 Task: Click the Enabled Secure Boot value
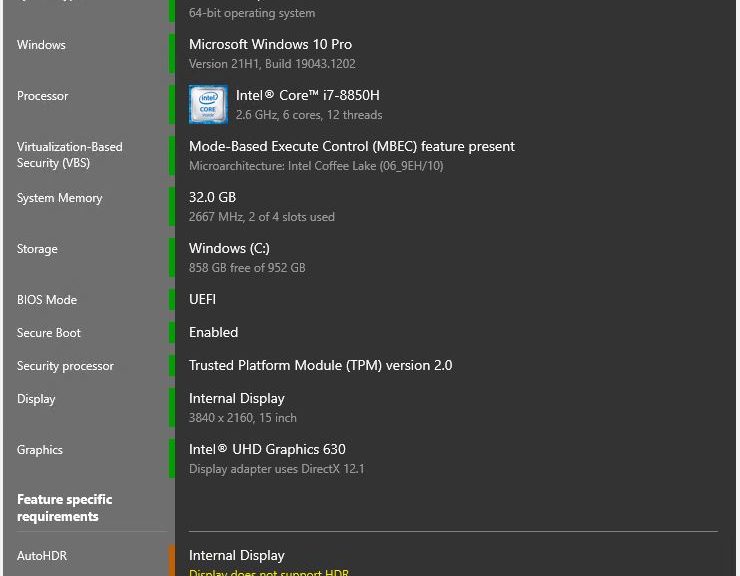pos(213,332)
